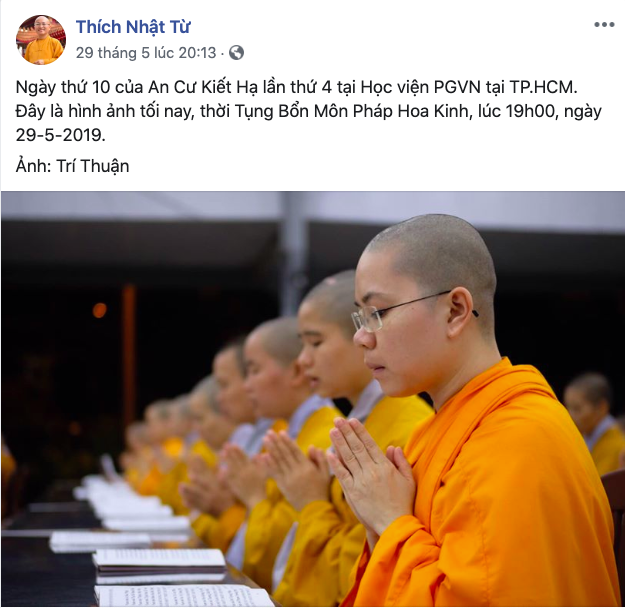The image size is (625, 608).
Task: Click the blurred nun at the photo's right edge
Action: click(x=594, y=423)
